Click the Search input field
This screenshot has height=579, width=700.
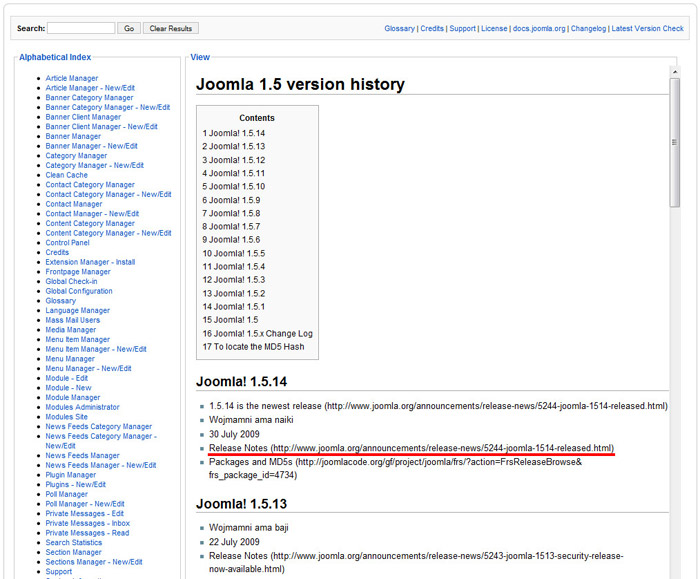click(81, 28)
